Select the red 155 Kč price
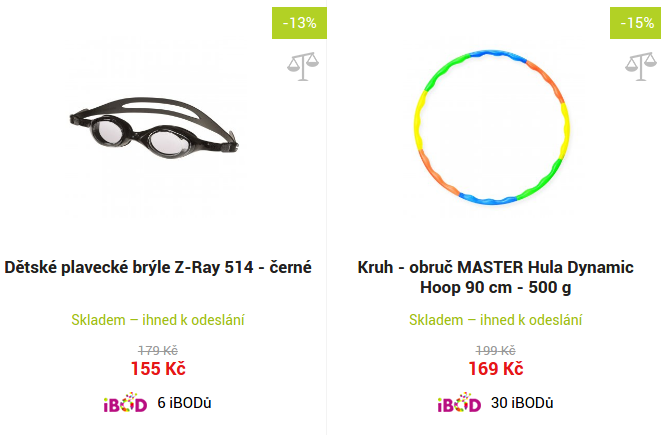Viewport: 661px width, 435px height. [158, 369]
